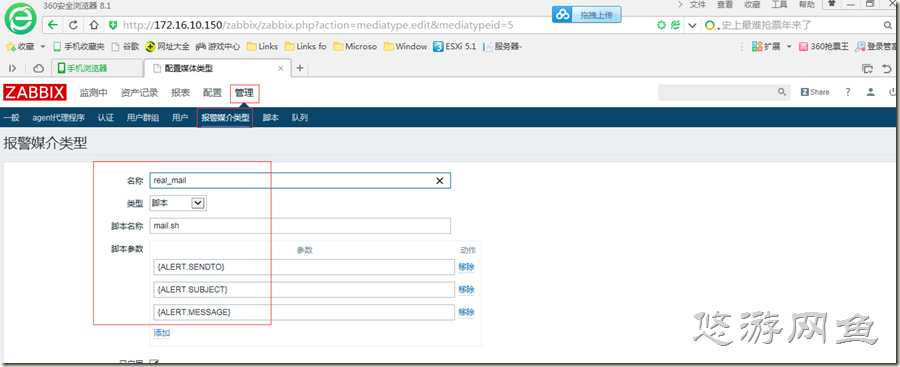Click the 脚本名称 field mail.sh
Image resolution: width=900 pixels, height=367 pixels.
click(300, 226)
